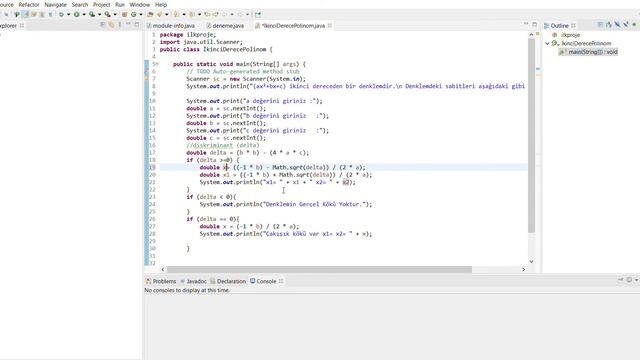Toggle Mark Occurrences highlighted toolbar button

(25, 14)
